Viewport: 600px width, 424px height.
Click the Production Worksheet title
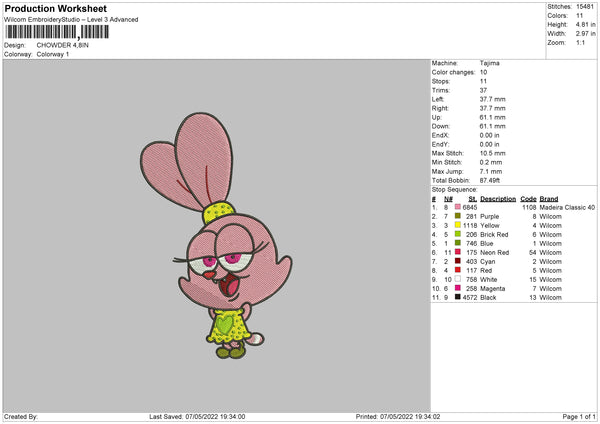(55, 8)
